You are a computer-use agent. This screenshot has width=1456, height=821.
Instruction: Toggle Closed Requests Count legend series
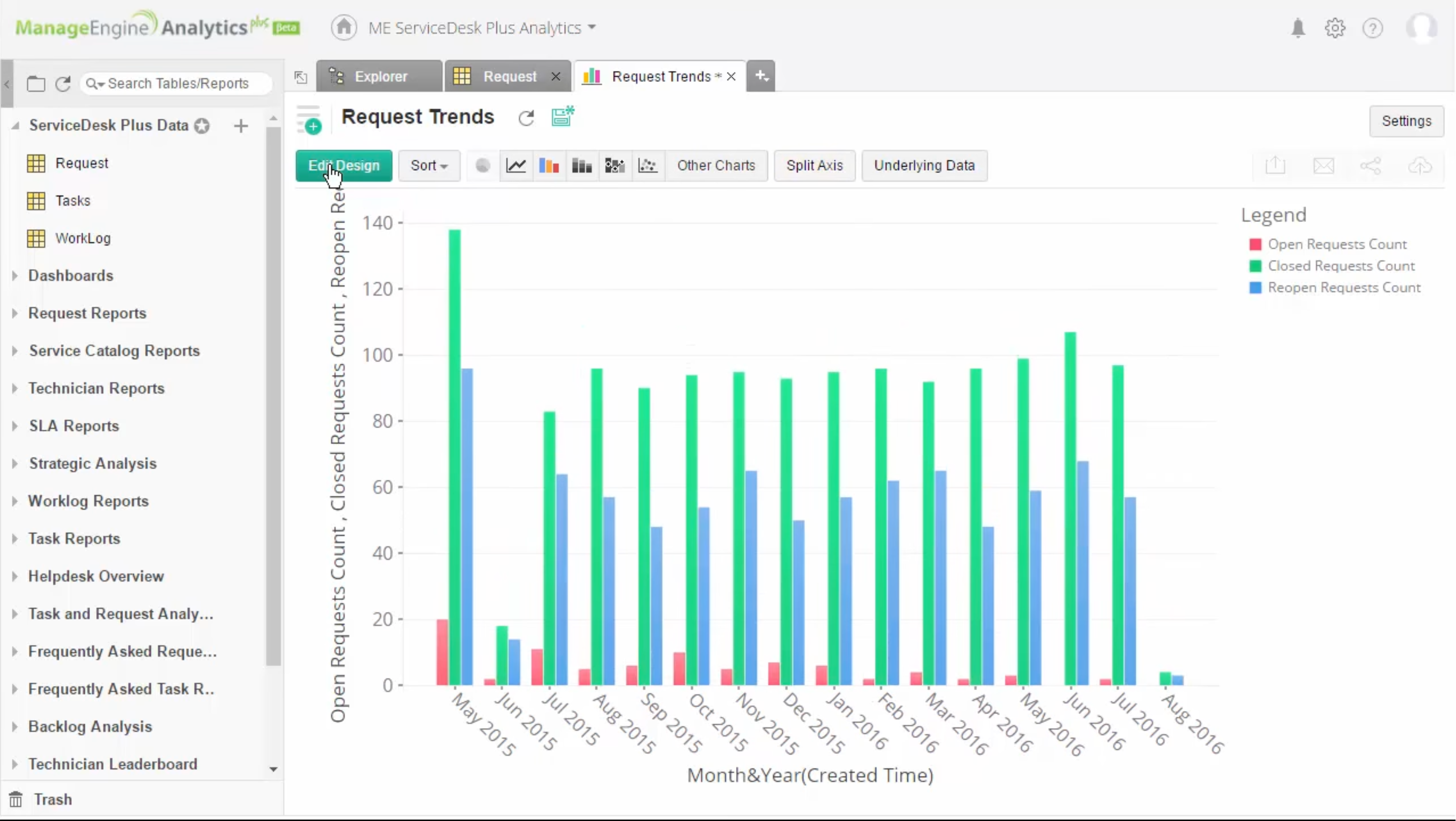(1341, 266)
